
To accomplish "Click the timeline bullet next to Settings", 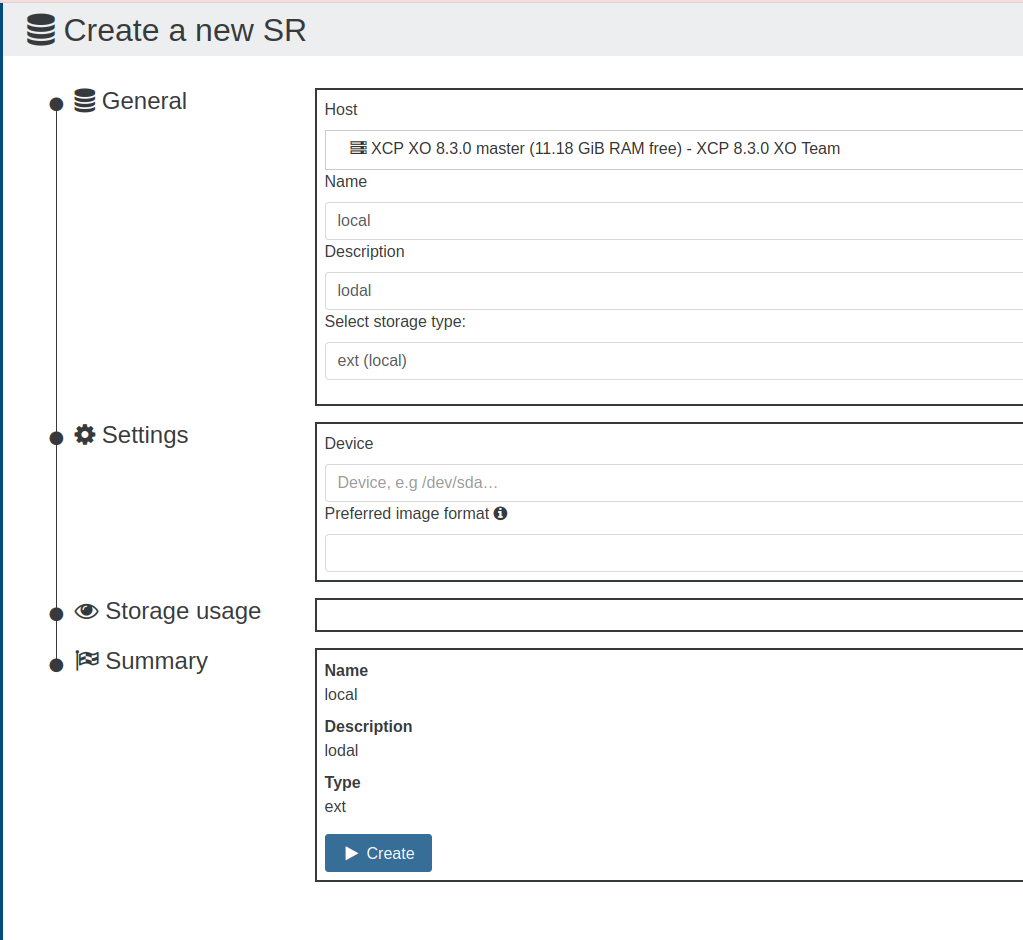I will [x=56, y=438].
